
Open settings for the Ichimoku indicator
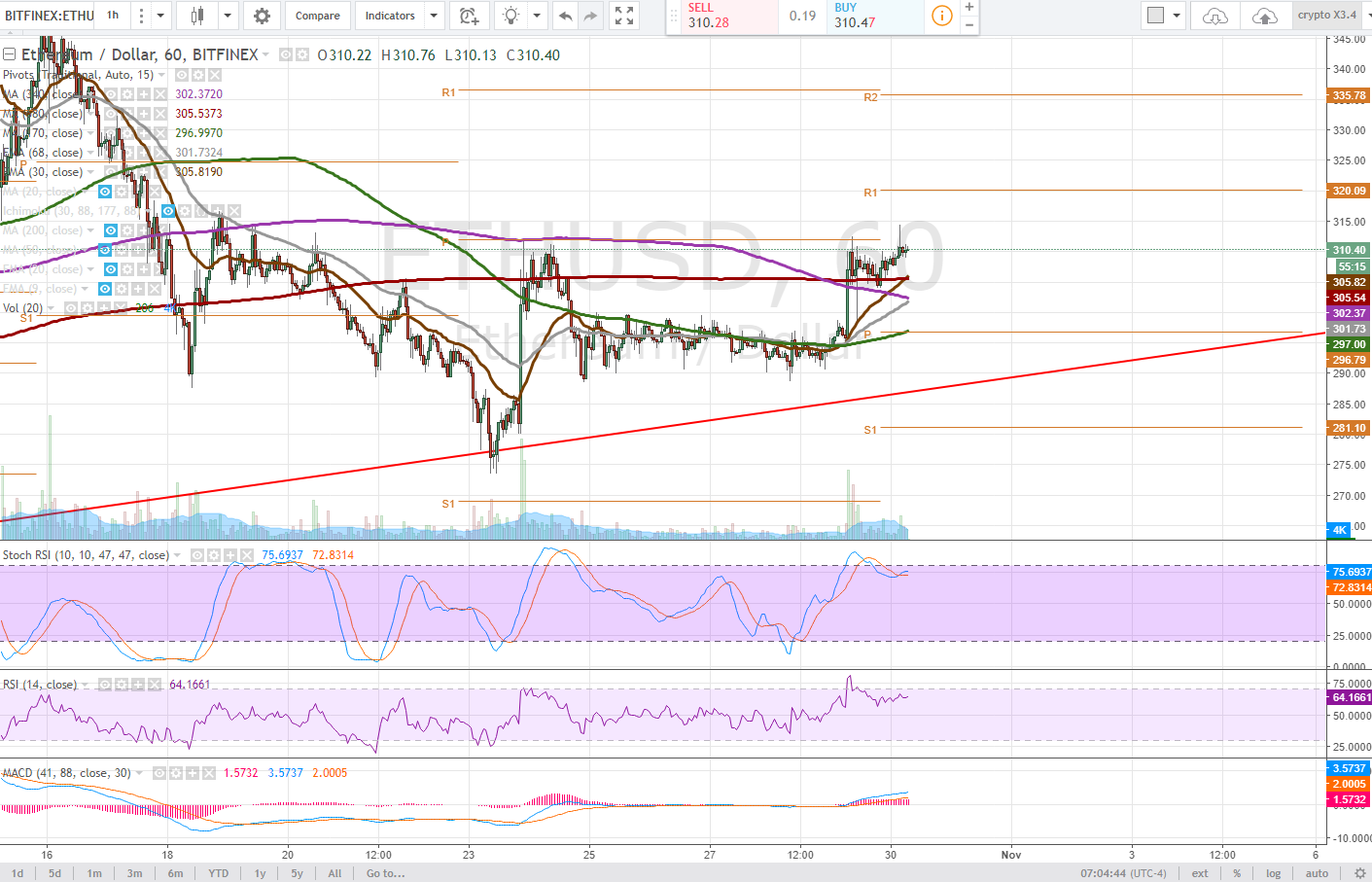185,211
